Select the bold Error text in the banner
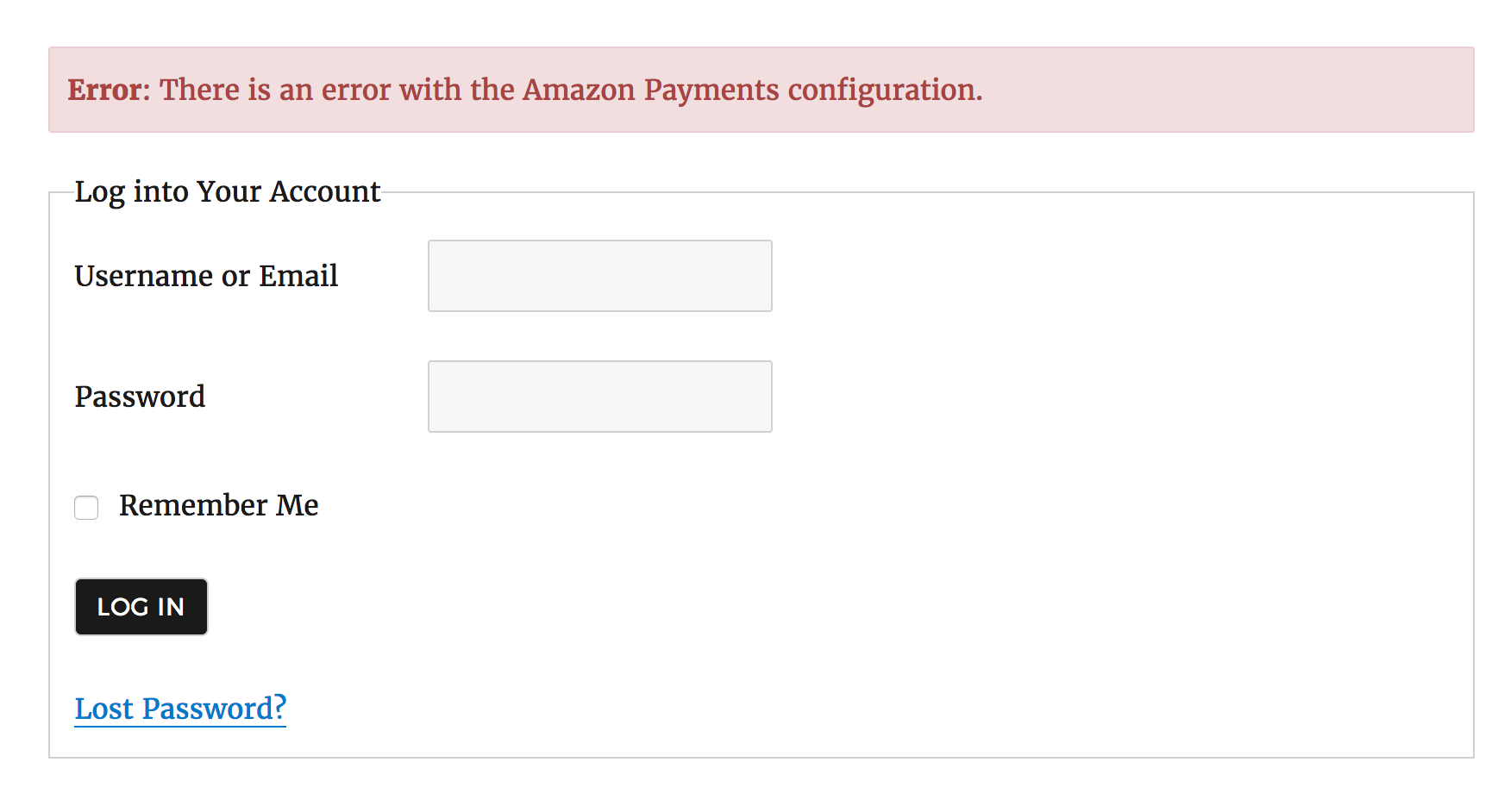1504x812 pixels. point(103,90)
